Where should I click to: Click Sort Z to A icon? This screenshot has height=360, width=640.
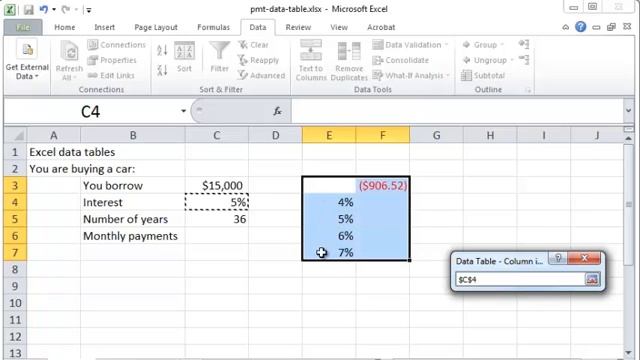162,70
